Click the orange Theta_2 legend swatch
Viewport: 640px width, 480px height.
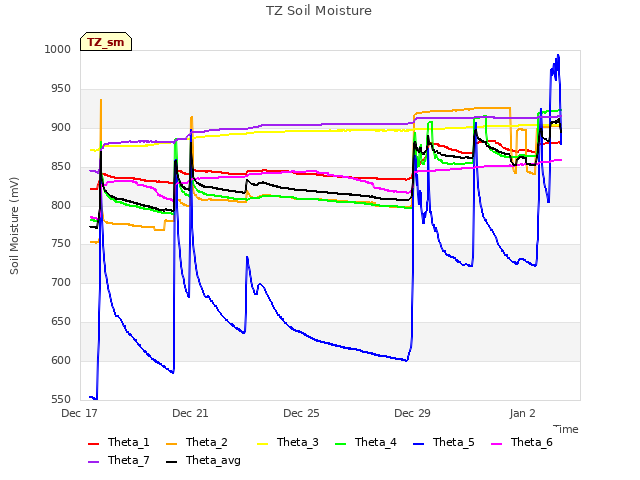click(x=171, y=444)
